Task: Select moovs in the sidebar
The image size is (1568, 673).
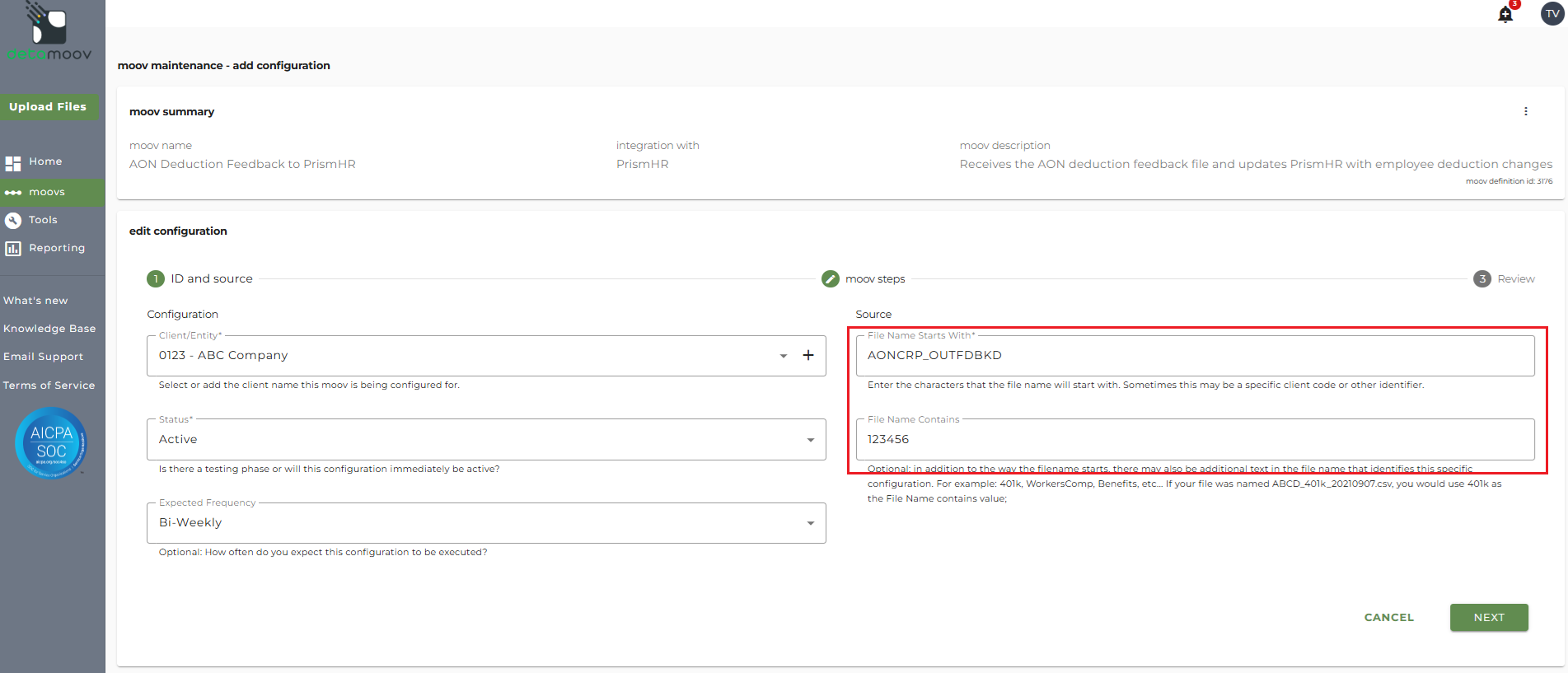Action: (x=47, y=192)
